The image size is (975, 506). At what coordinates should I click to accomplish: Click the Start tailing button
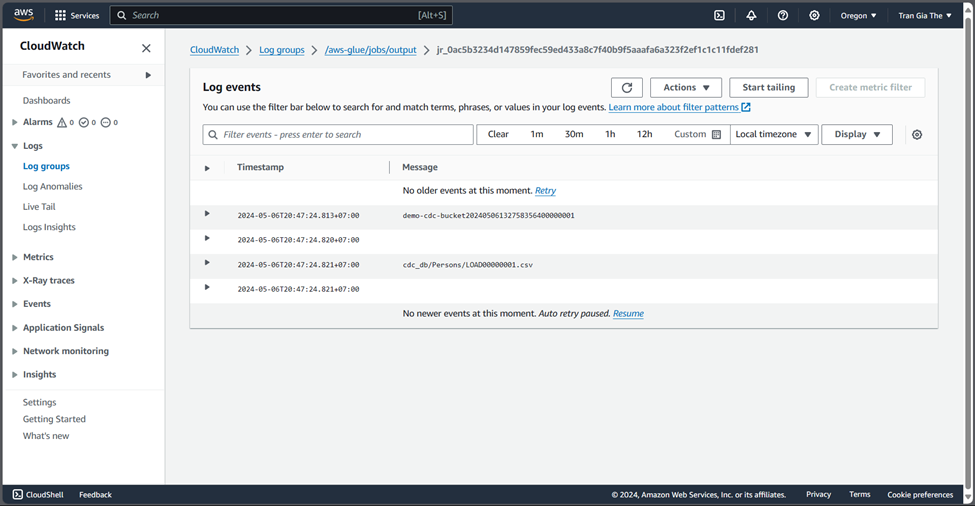click(x=769, y=88)
